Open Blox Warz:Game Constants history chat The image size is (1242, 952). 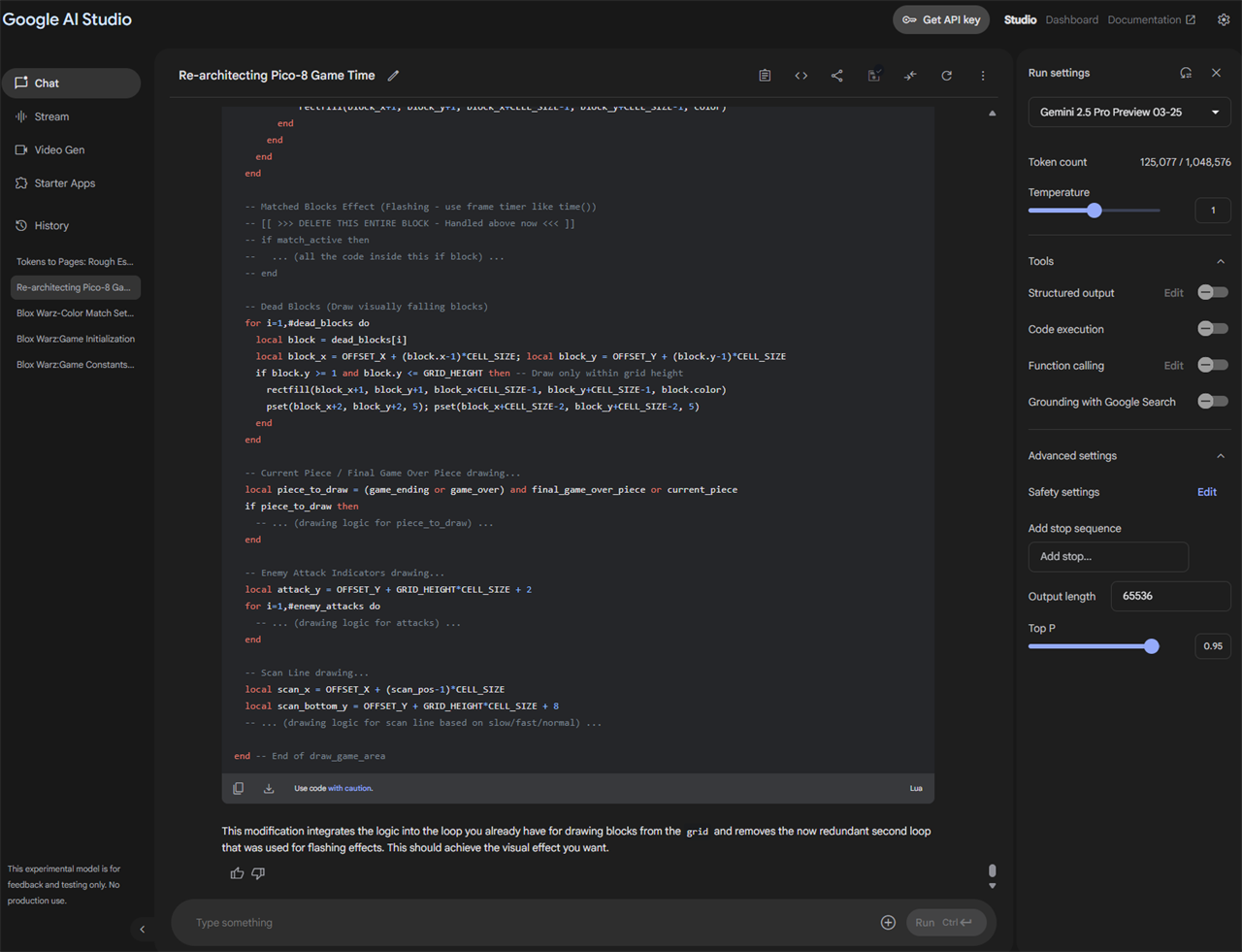(x=76, y=365)
